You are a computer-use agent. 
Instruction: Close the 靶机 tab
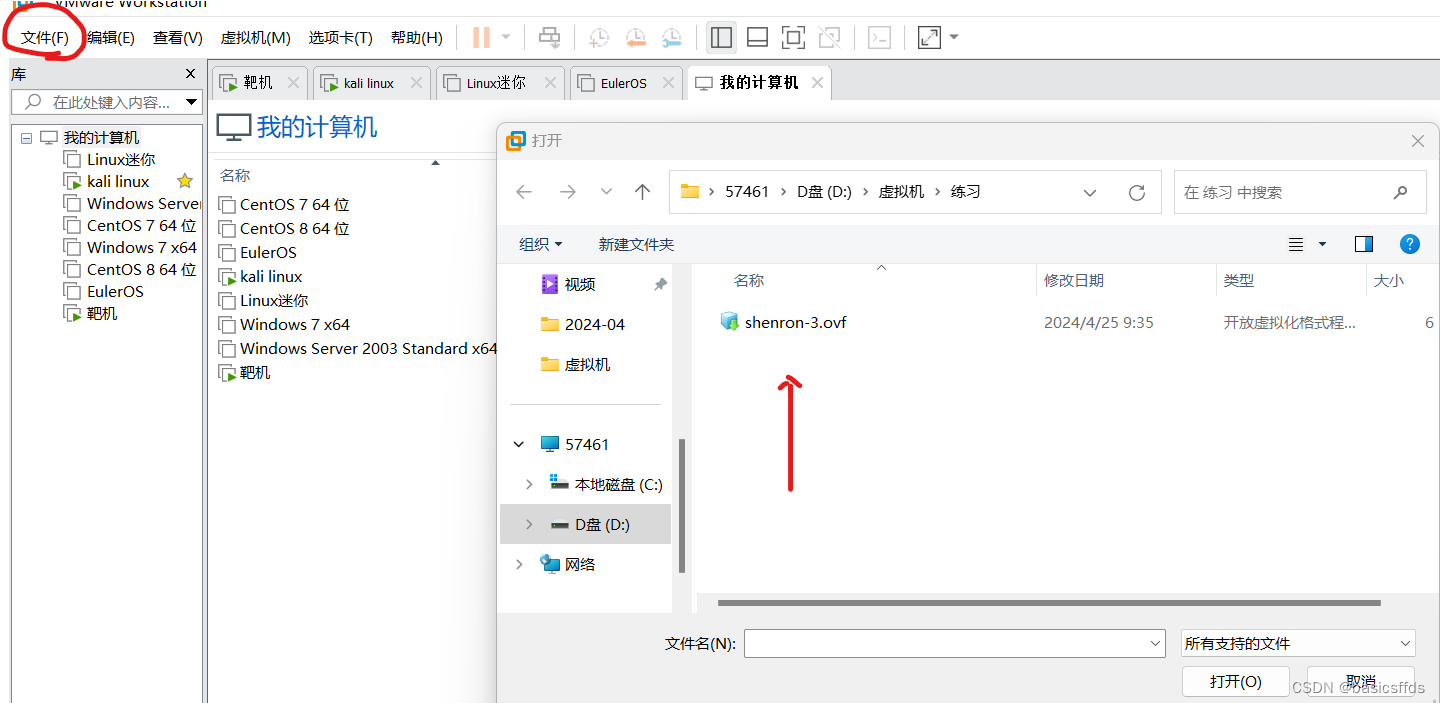click(293, 83)
